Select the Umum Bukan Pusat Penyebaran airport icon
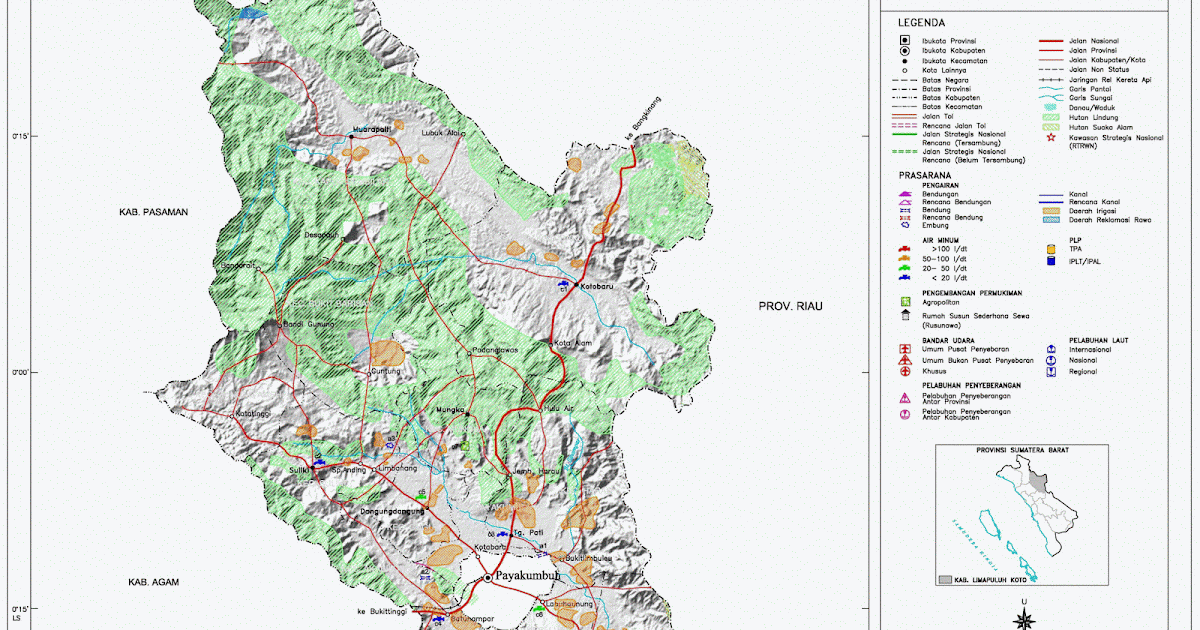The image size is (1200, 630). click(905, 360)
